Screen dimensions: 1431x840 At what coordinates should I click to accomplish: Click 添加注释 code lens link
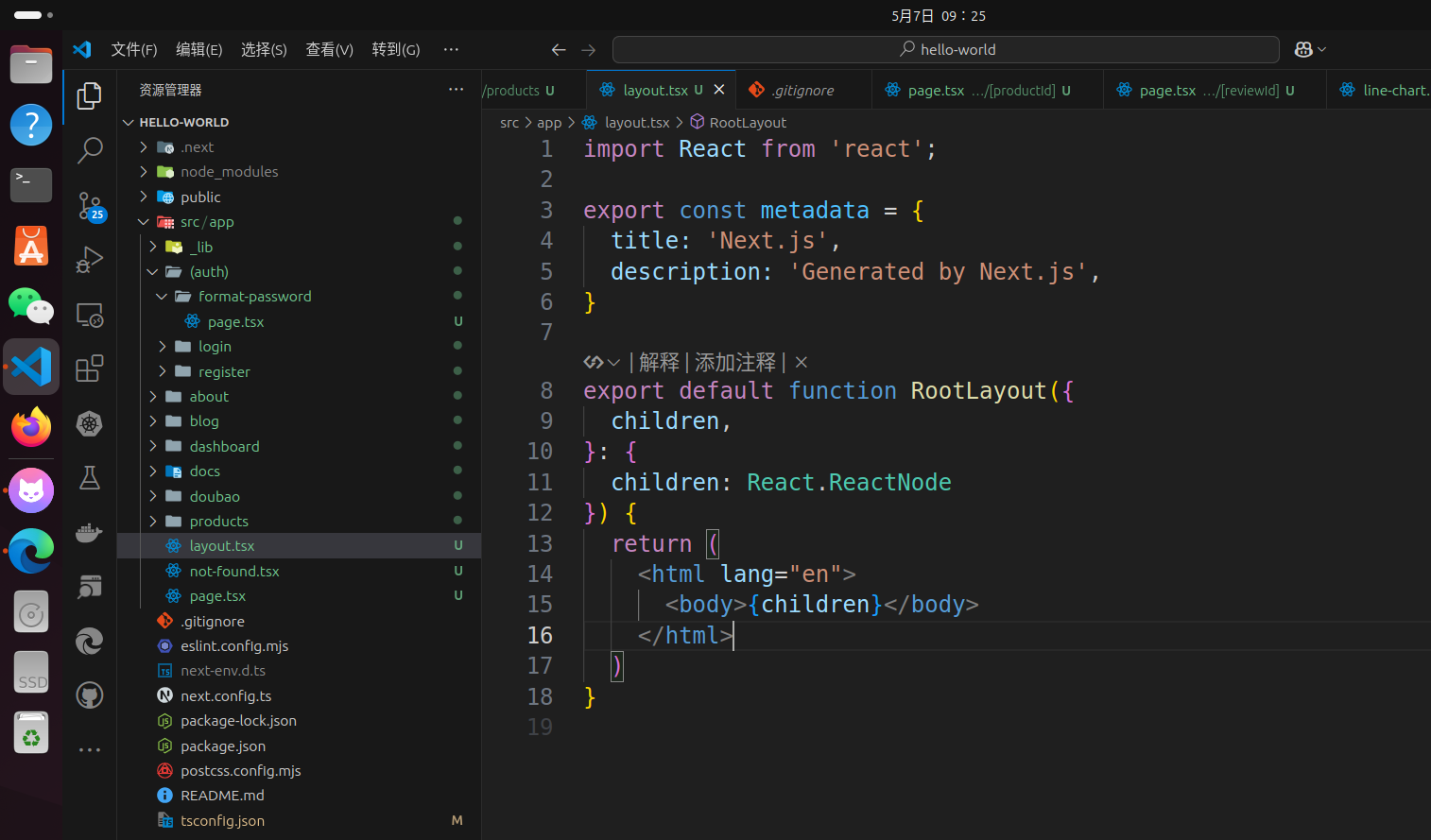coord(734,362)
